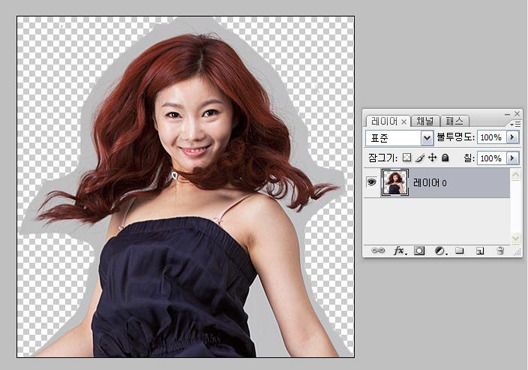The image size is (528, 370).
Task: Click layers list scroll down arrow
Action: click(516, 238)
